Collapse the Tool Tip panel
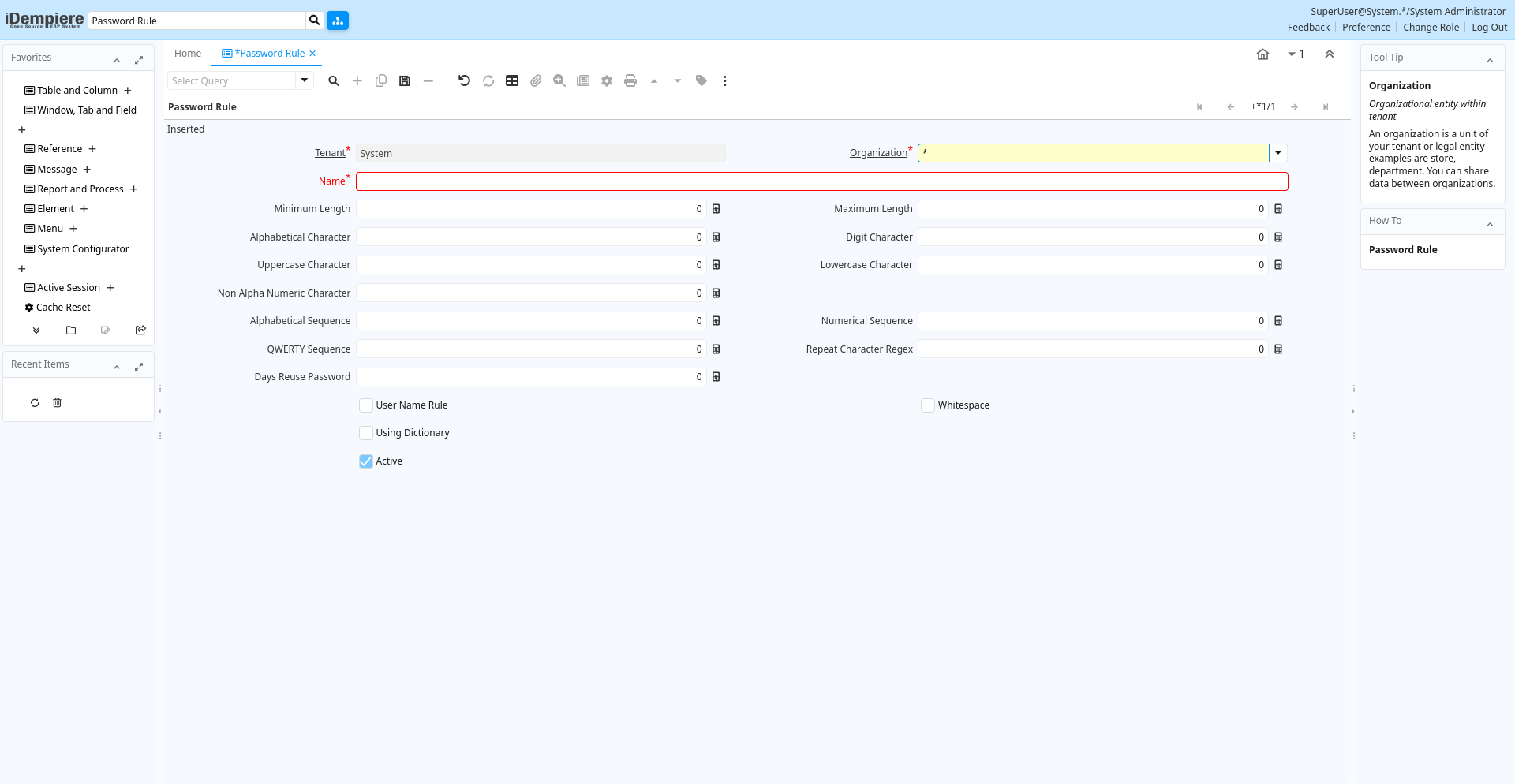 coord(1490,60)
